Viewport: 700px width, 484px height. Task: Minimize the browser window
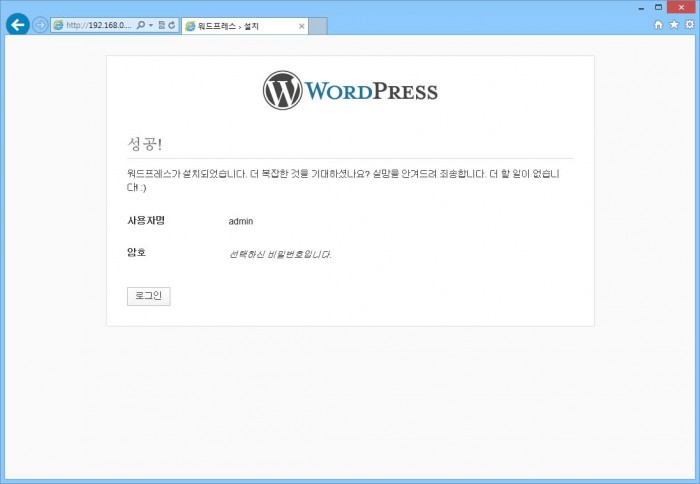(x=642, y=8)
